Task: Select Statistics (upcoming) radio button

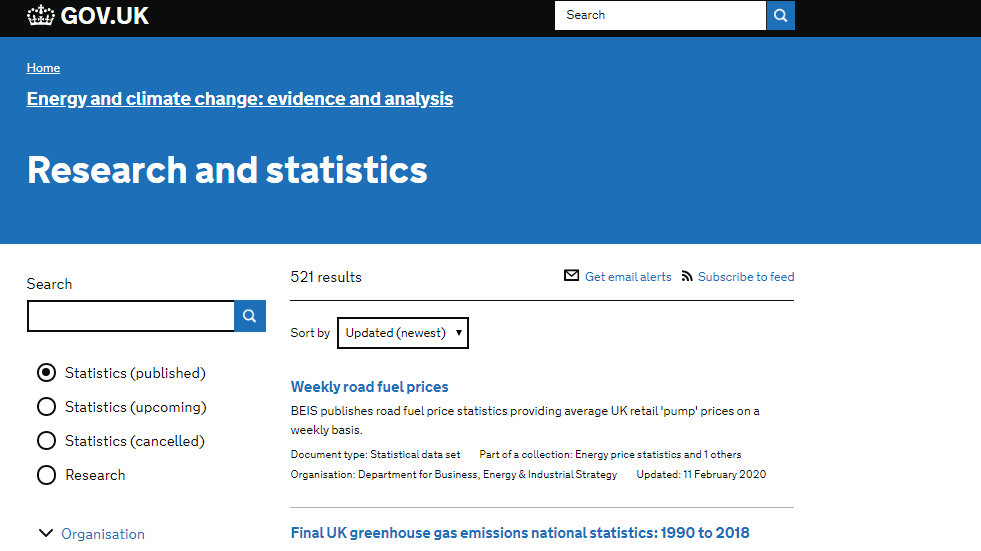Action: (x=46, y=407)
